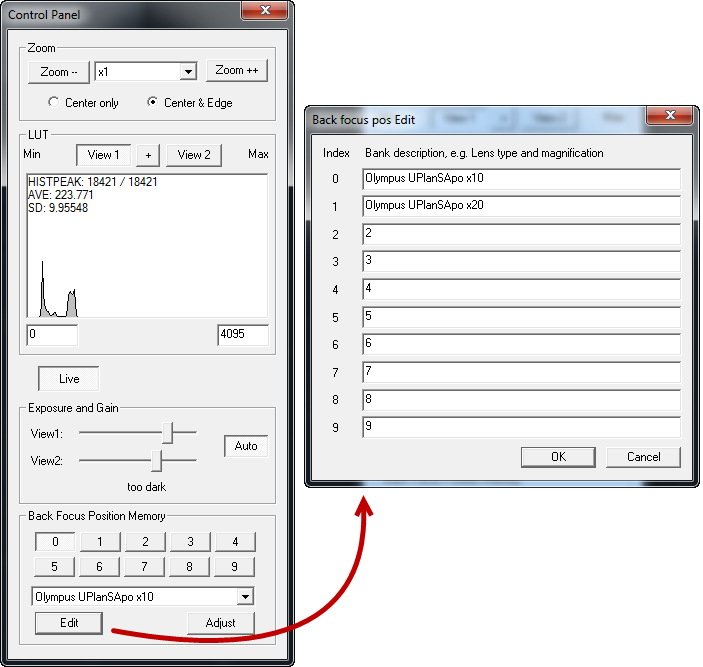Select the Center only radio button

pos(54,103)
